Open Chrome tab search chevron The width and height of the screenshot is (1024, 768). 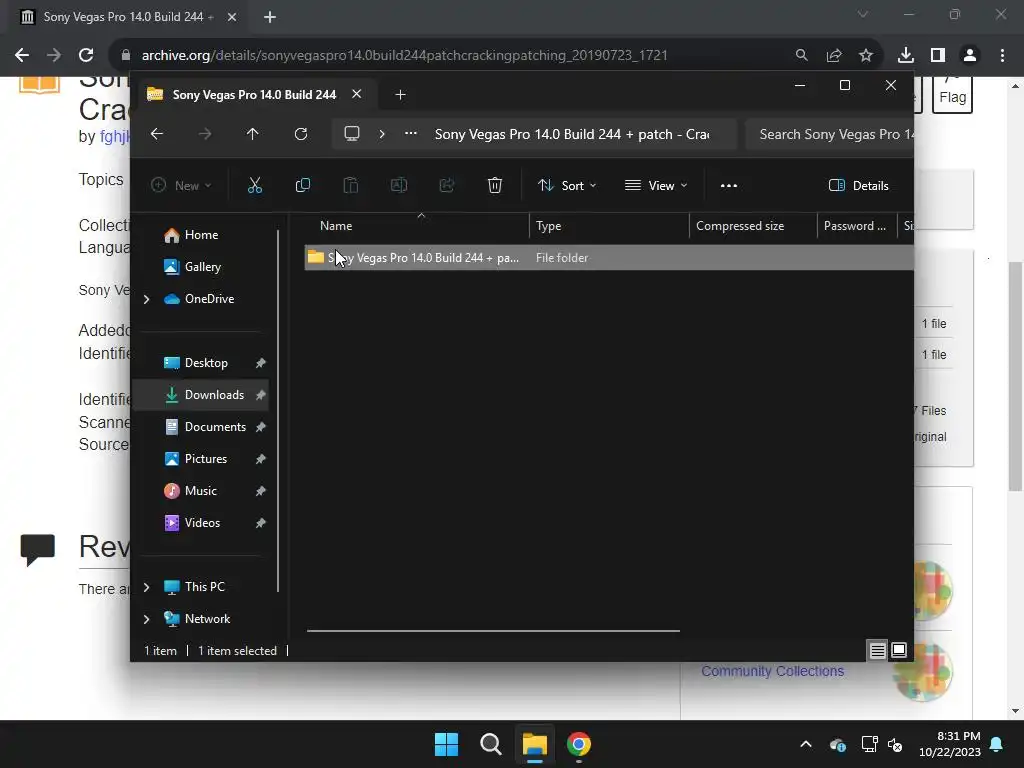(x=863, y=14)
